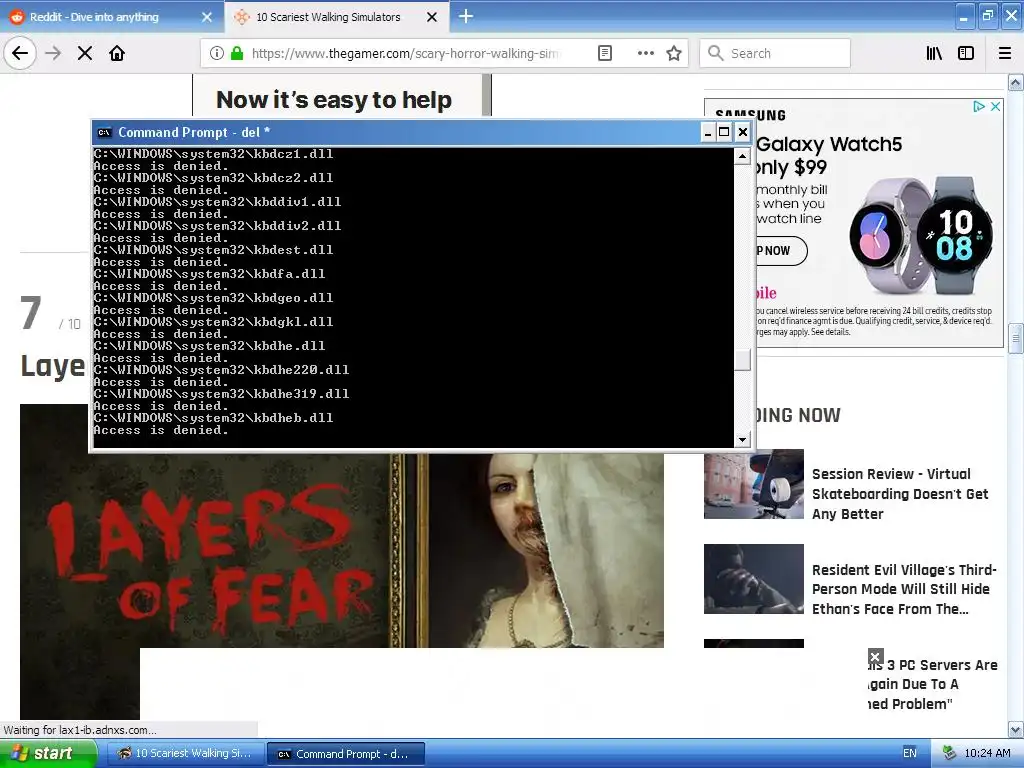Viewport: 1024px width, 768px height.
Task: Switch to Command Prompt taskbar button
Action: (345, 754)
